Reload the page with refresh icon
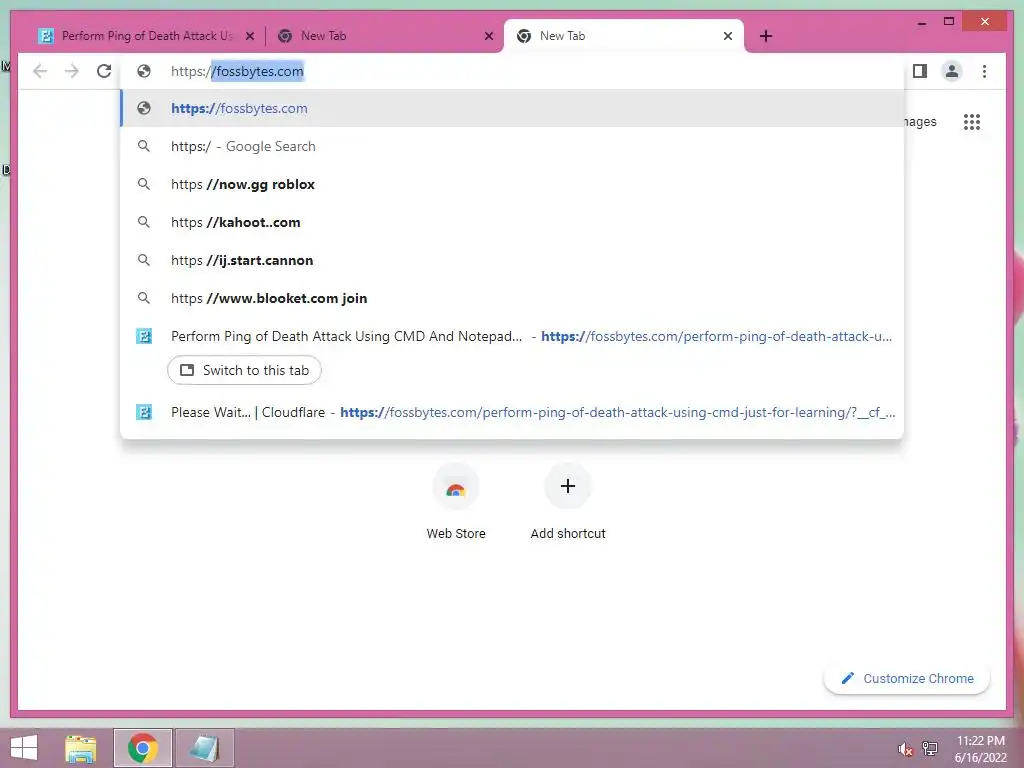The height and width of the screenshot is (768, 1024). coord(104,71)
